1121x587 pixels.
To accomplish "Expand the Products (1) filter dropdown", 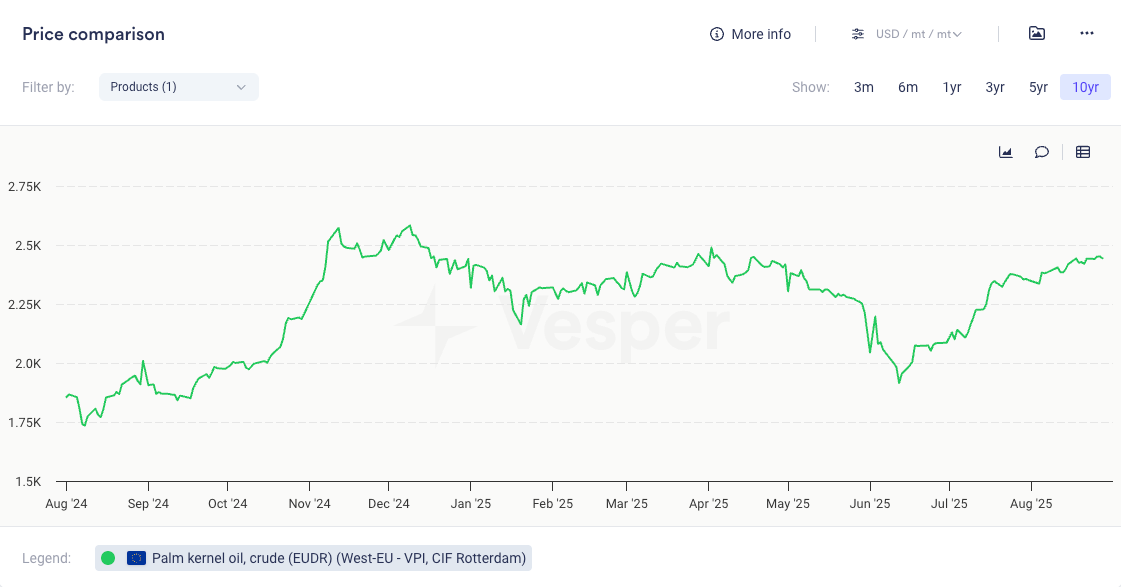I will tap(178, 87).
